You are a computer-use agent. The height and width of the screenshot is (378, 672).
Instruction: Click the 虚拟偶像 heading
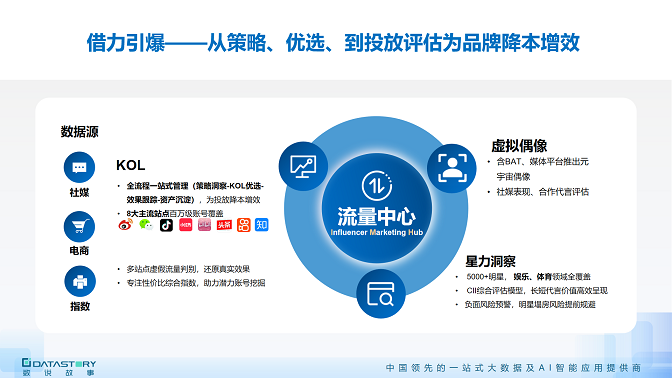click(x=519, y=146)
